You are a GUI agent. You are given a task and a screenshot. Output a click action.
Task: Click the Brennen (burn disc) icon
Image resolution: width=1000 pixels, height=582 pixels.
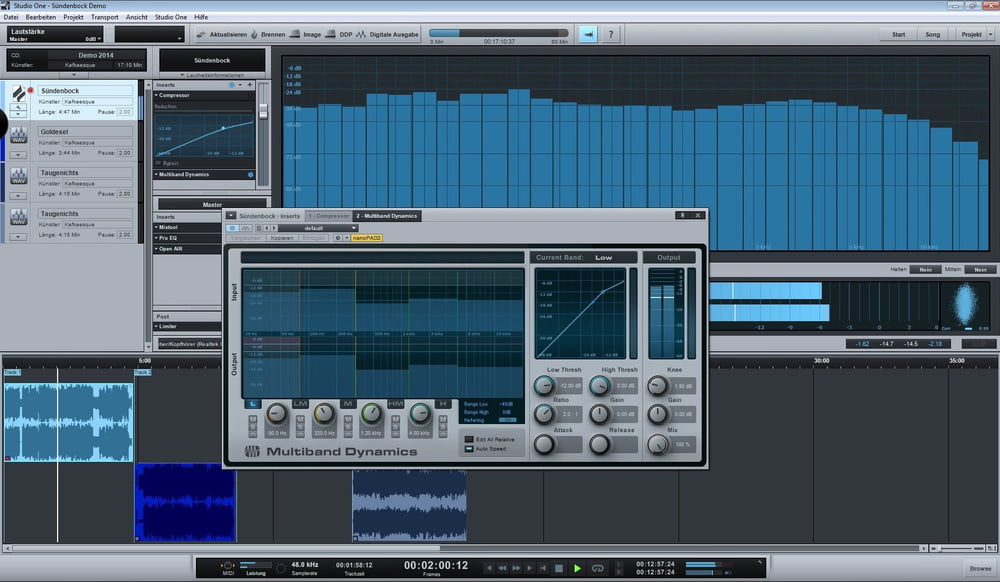pyautogui.click(x=254, y=34)
